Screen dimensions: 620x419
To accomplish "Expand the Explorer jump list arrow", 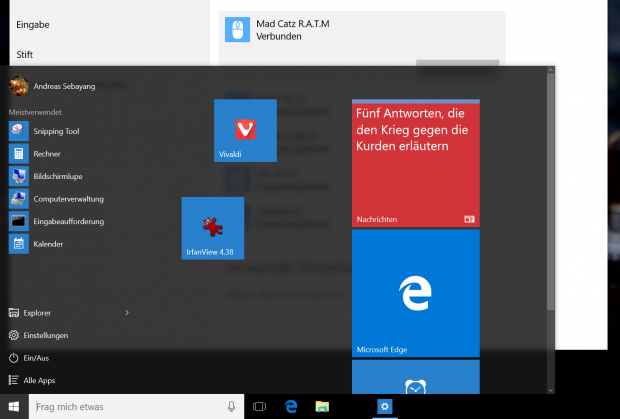I will (127, 313).
